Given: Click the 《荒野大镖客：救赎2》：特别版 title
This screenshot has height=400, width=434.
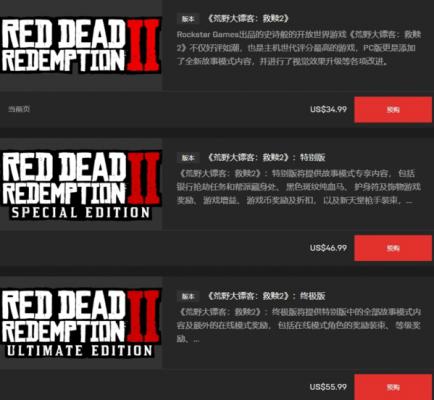Looking at the screenshot, I should click(266, 157).
